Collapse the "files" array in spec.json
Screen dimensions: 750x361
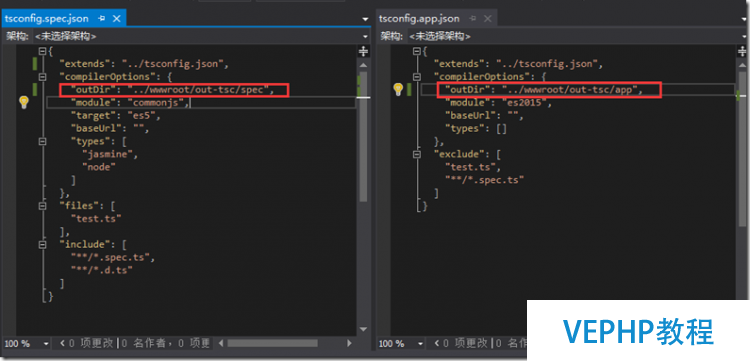43,206
